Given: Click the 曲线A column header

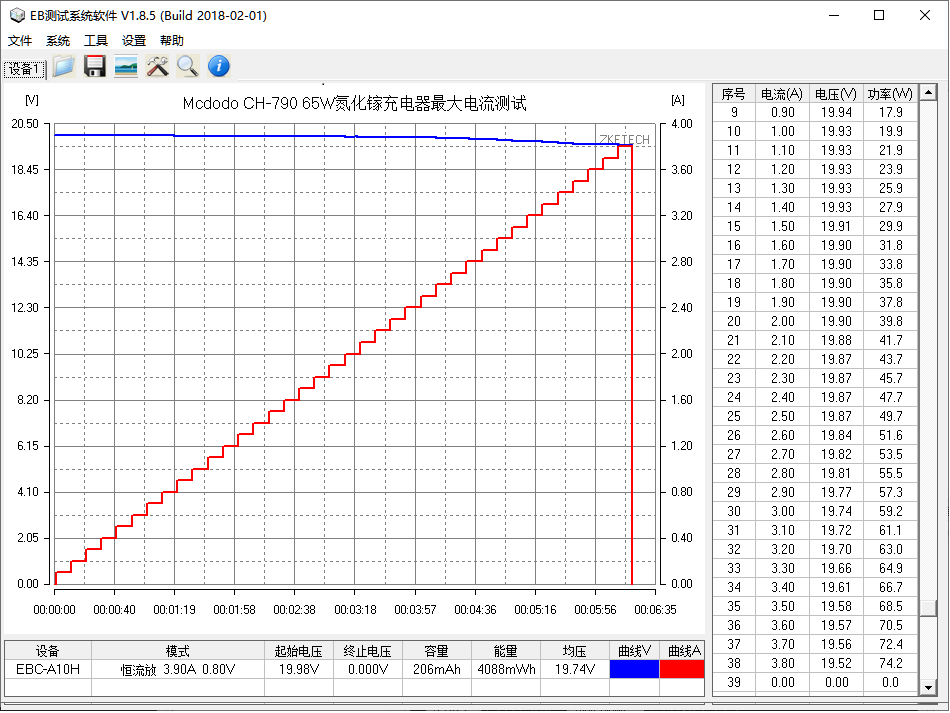Looking at the screenshot, I should click(x=682, y=651).
